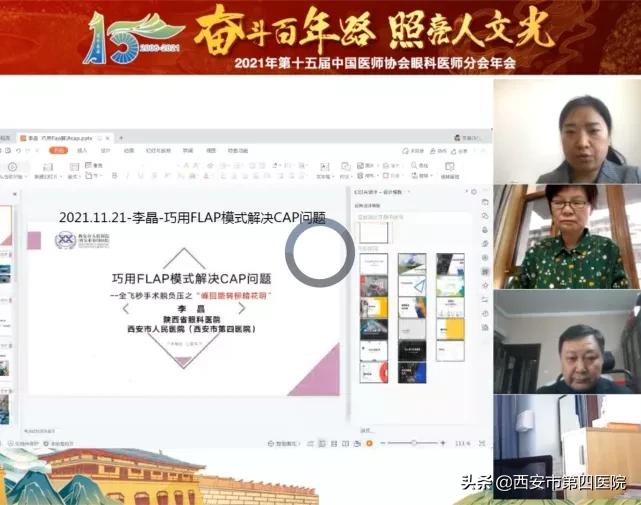
Task: Click the zoom-out minus in status bar
Action: [x=383, y=443]
